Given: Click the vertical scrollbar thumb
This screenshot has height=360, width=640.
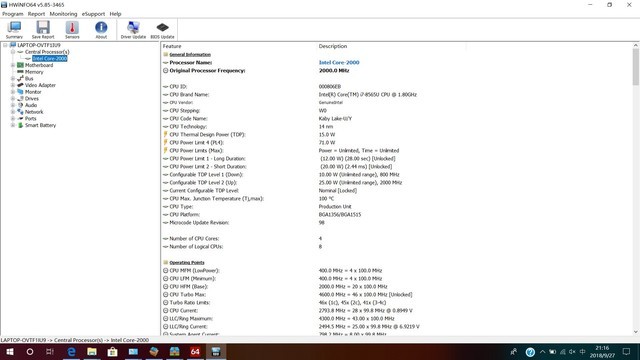Looking at the screenshot, I should click(636, 67).
